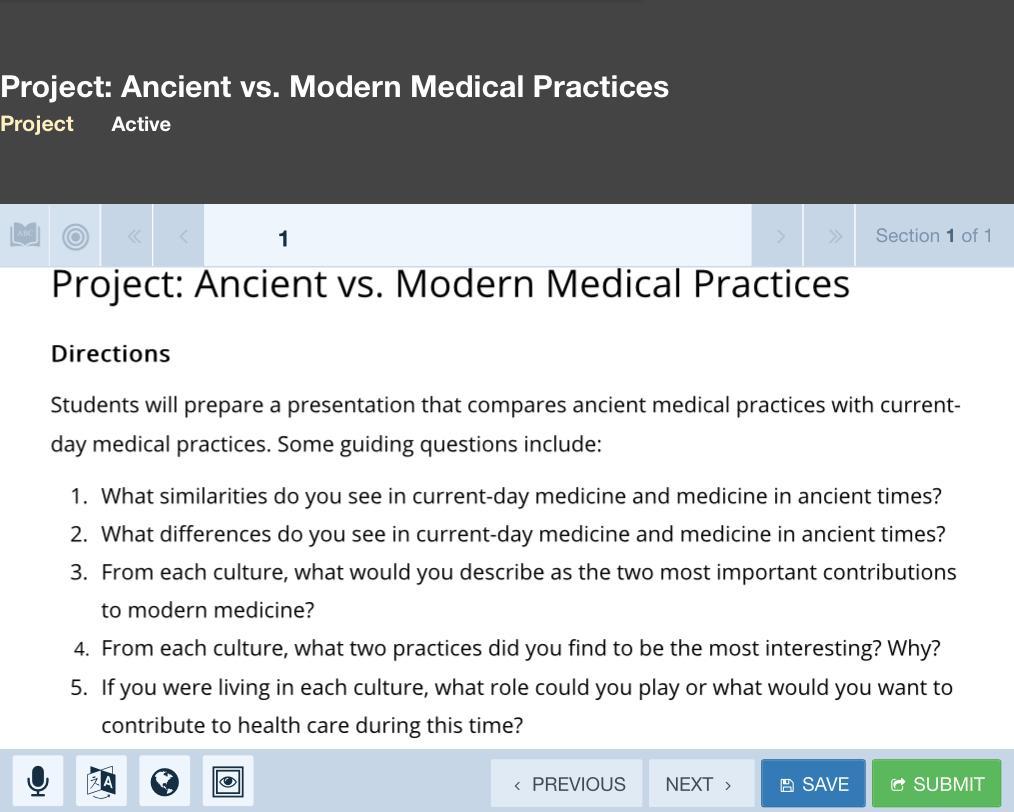This screenshot has height=812, width=1014.
Task: Click the PREVIOUS button
Action: [569, 784]
